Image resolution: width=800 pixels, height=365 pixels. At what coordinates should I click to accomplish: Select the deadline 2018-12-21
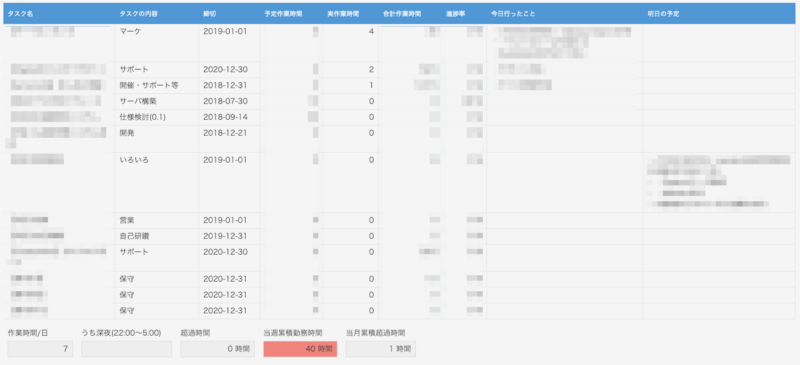(225, 133)
